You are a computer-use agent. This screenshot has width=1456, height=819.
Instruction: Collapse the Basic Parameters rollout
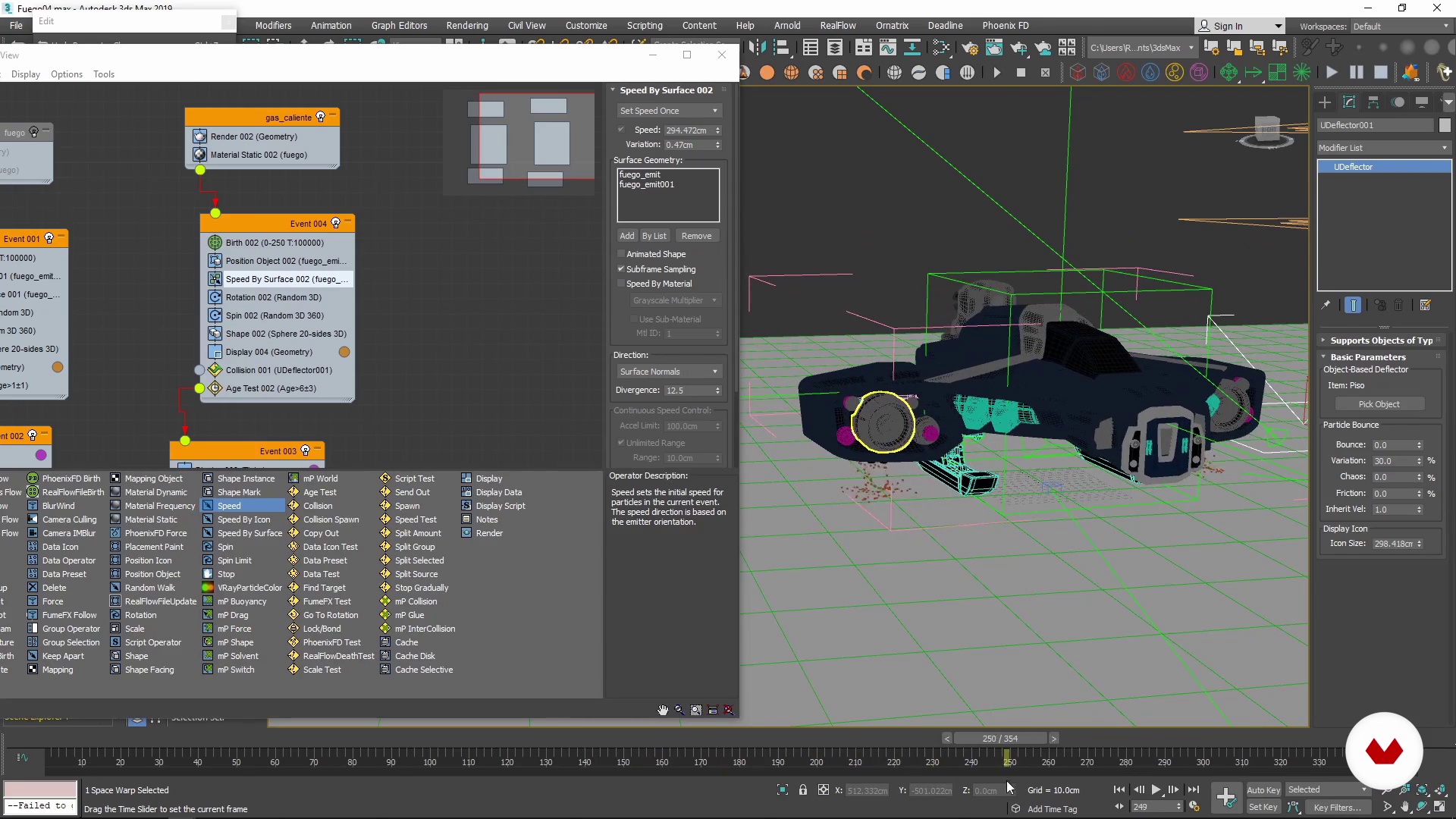1368,357
